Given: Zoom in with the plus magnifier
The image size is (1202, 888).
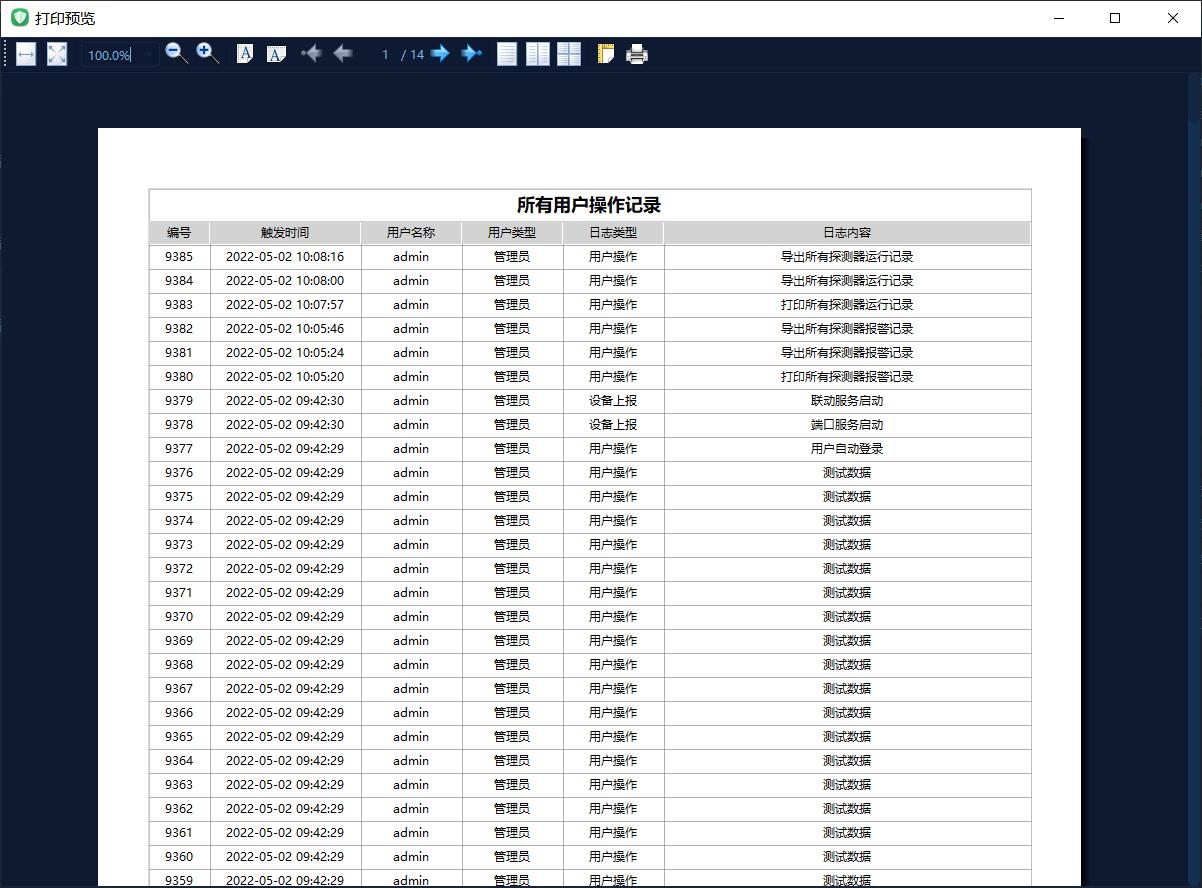Looking at the screenshot, I should [207, 54].
